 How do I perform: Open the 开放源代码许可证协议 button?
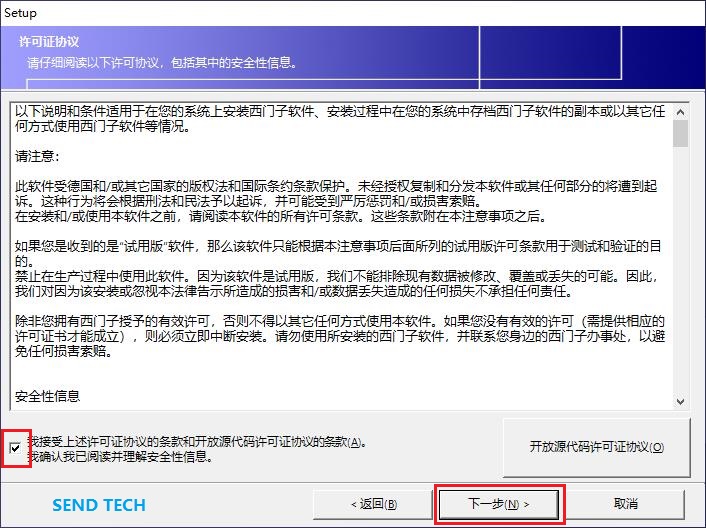click(596, 447)
